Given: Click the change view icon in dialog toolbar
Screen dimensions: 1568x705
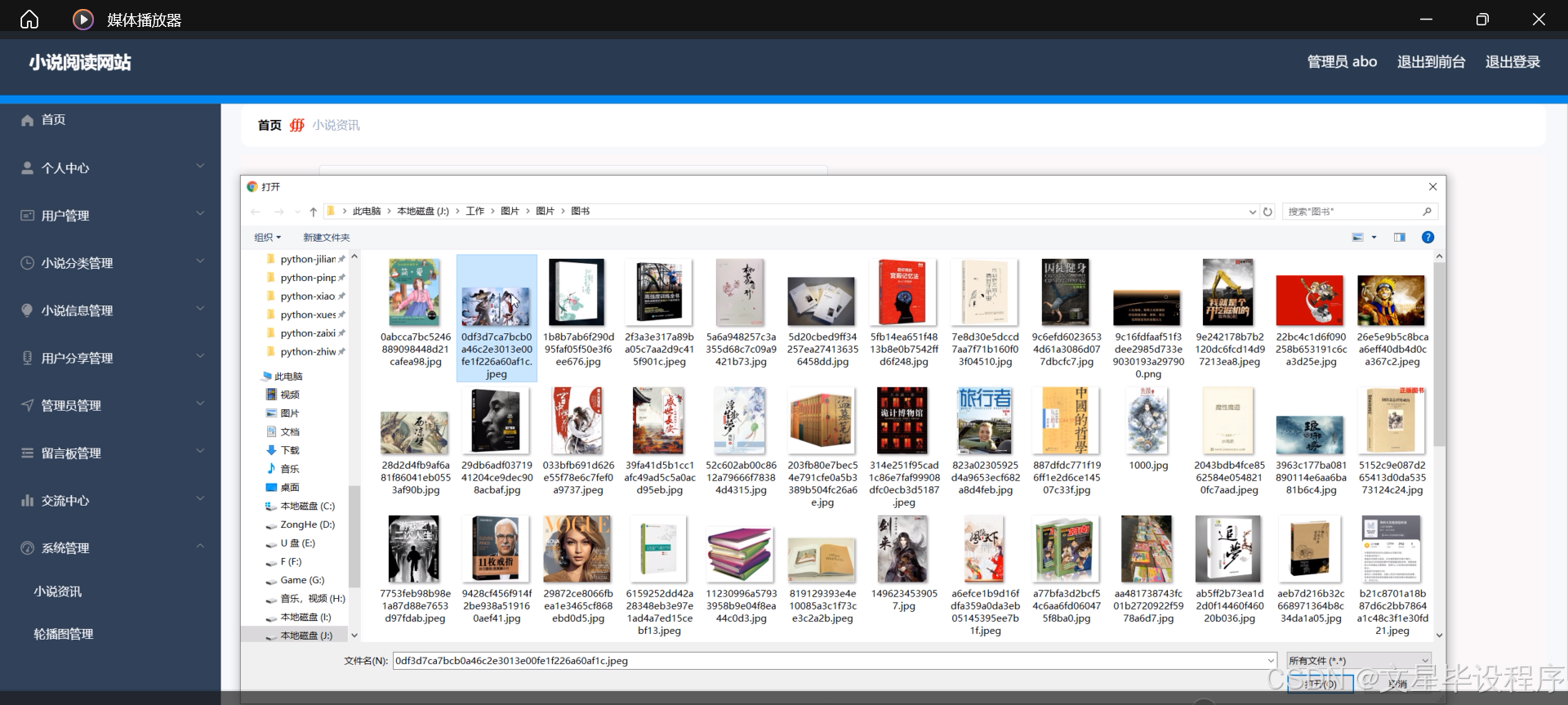Looking at the screenshot, I should point(1357,238).
